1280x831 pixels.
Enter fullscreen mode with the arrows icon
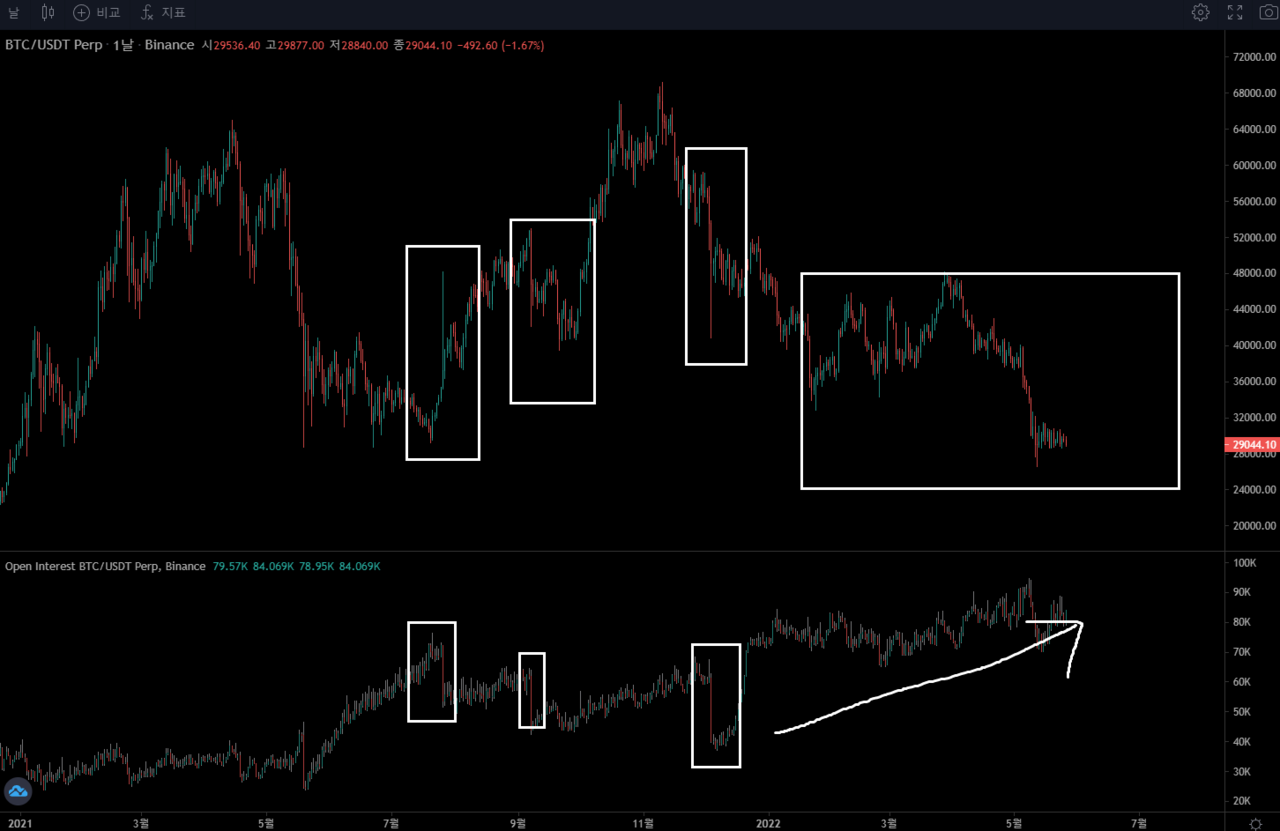click(x=1235, y=13)
